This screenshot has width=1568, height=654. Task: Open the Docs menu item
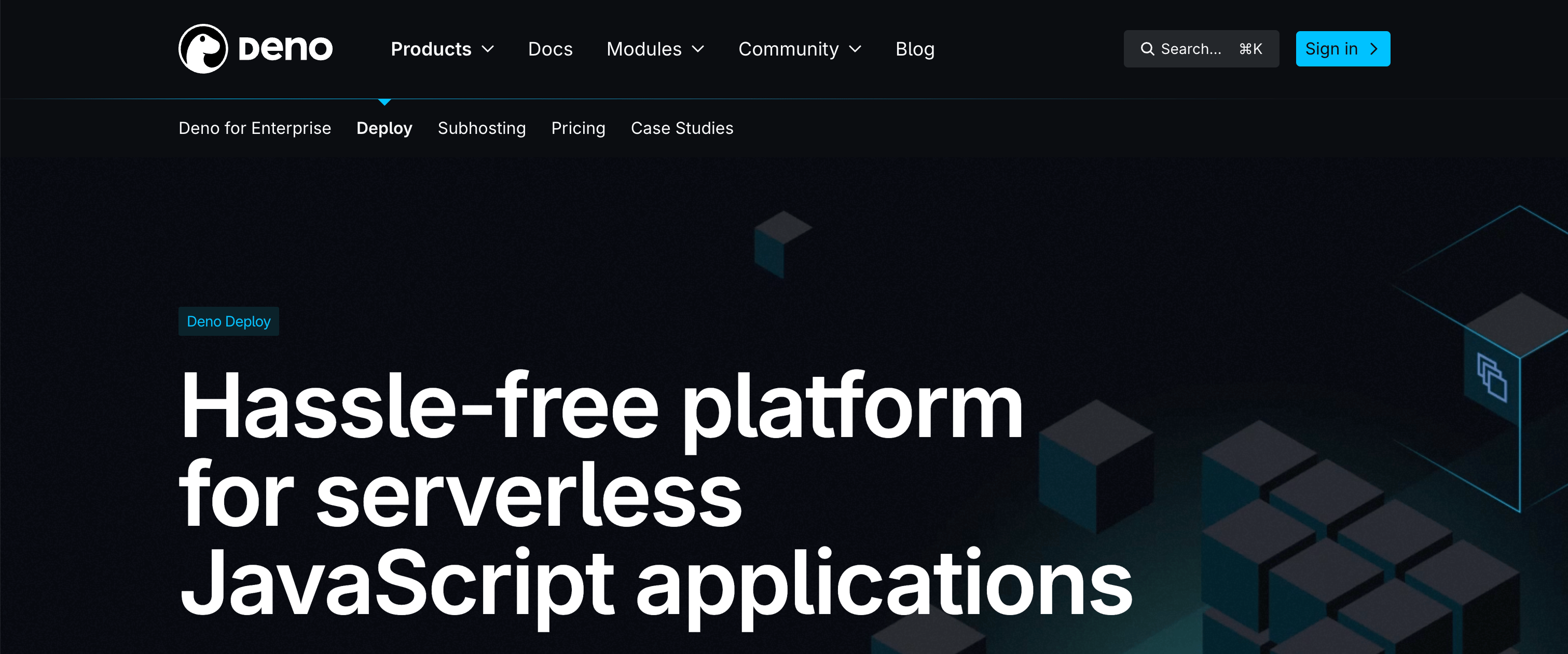tap(551, 49)
